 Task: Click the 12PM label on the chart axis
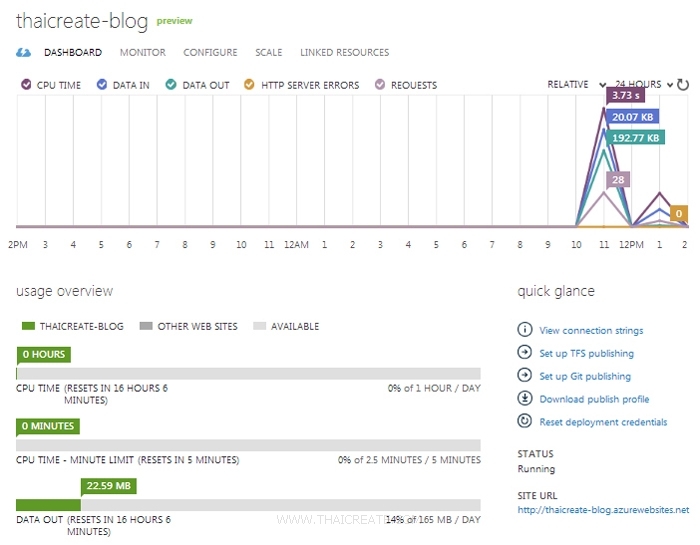(631, 245)
